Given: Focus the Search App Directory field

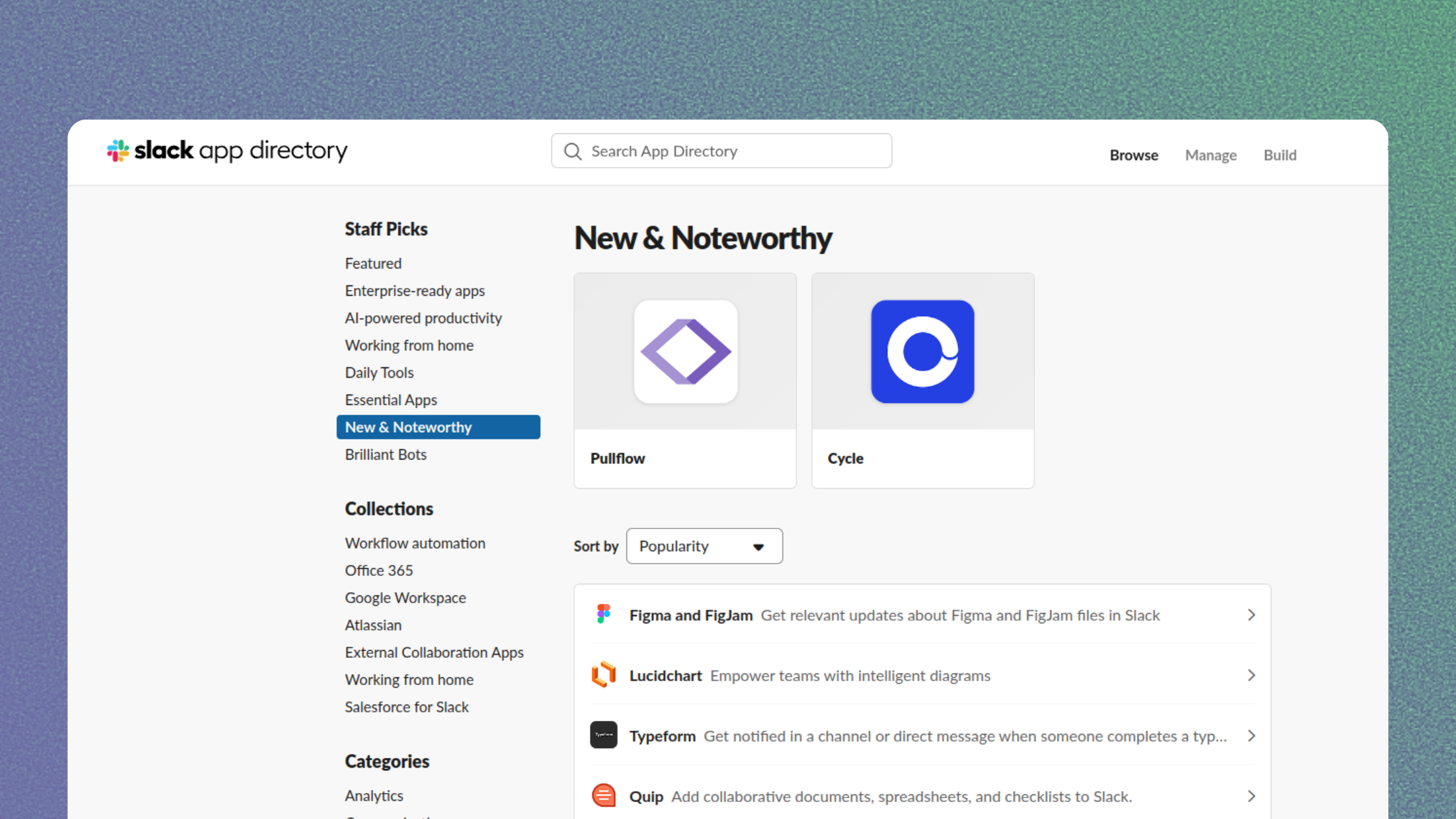Looking at the screenshot, I should pos(721,151).
